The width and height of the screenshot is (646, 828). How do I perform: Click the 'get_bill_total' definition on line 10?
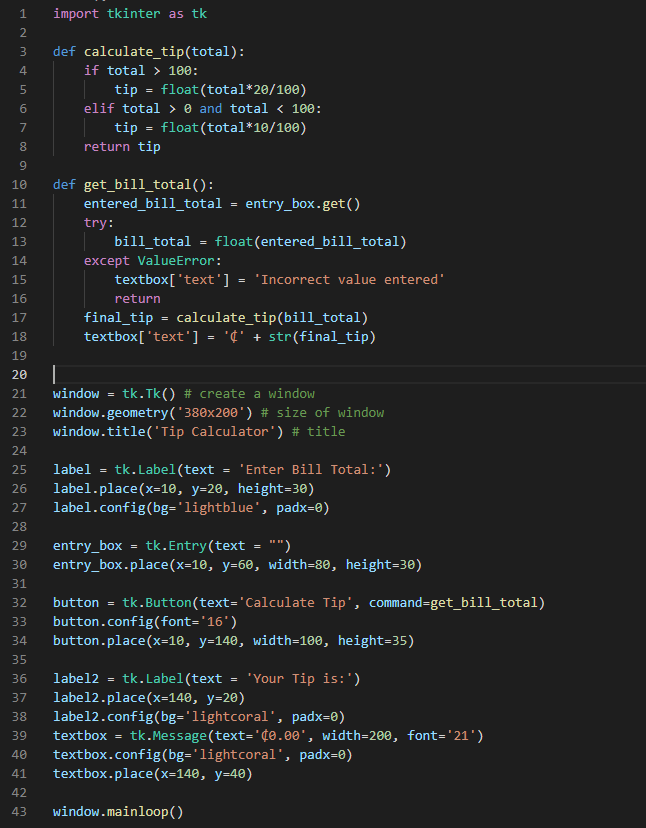coord(137,185)
